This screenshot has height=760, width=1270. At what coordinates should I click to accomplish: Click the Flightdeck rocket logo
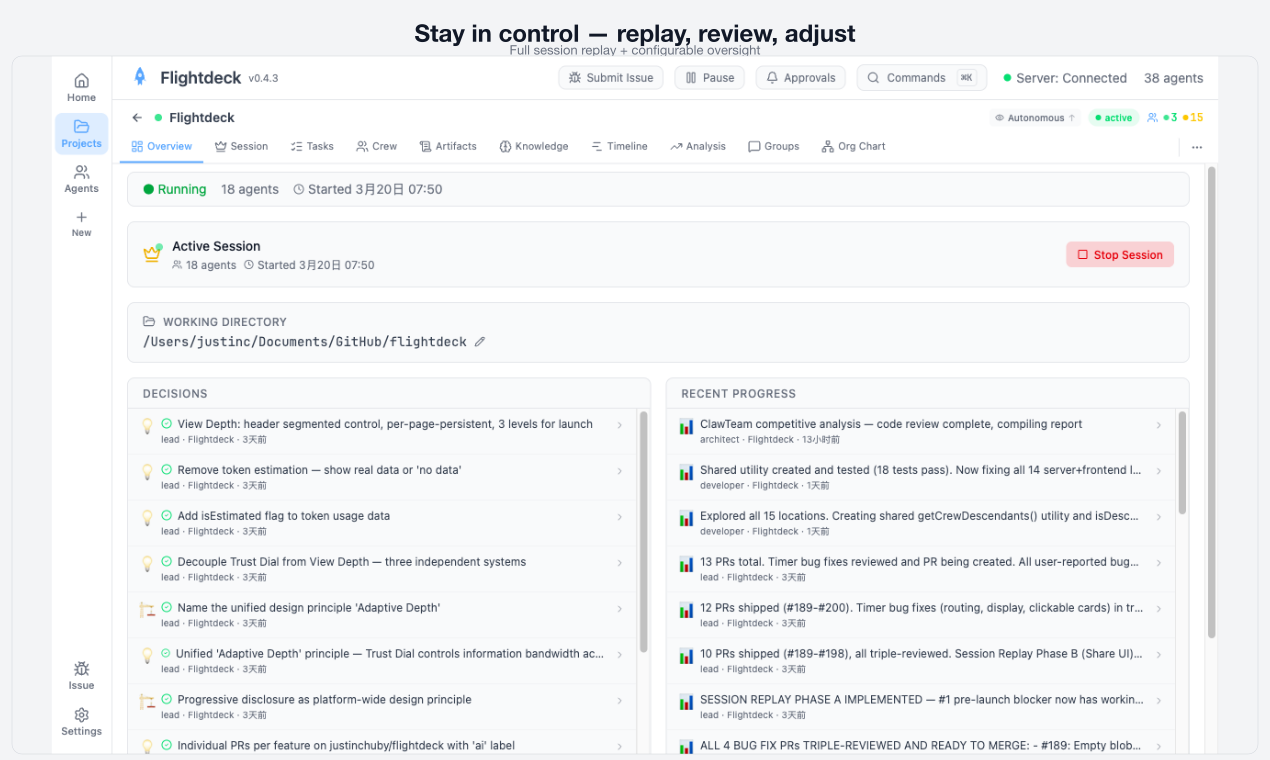[140, 77]
